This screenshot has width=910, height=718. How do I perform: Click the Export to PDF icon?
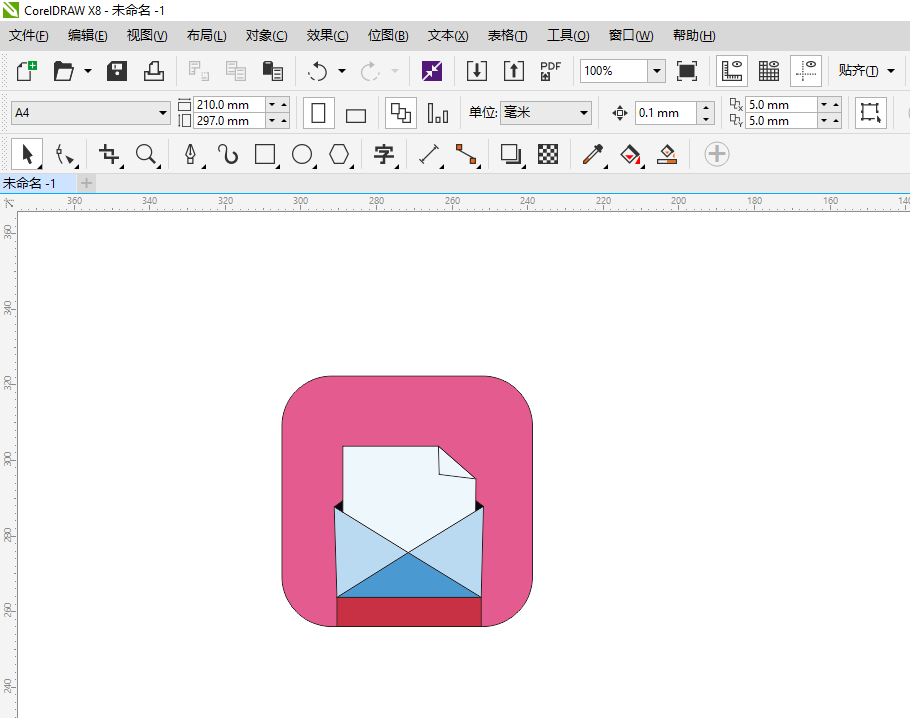click(550, 71)
